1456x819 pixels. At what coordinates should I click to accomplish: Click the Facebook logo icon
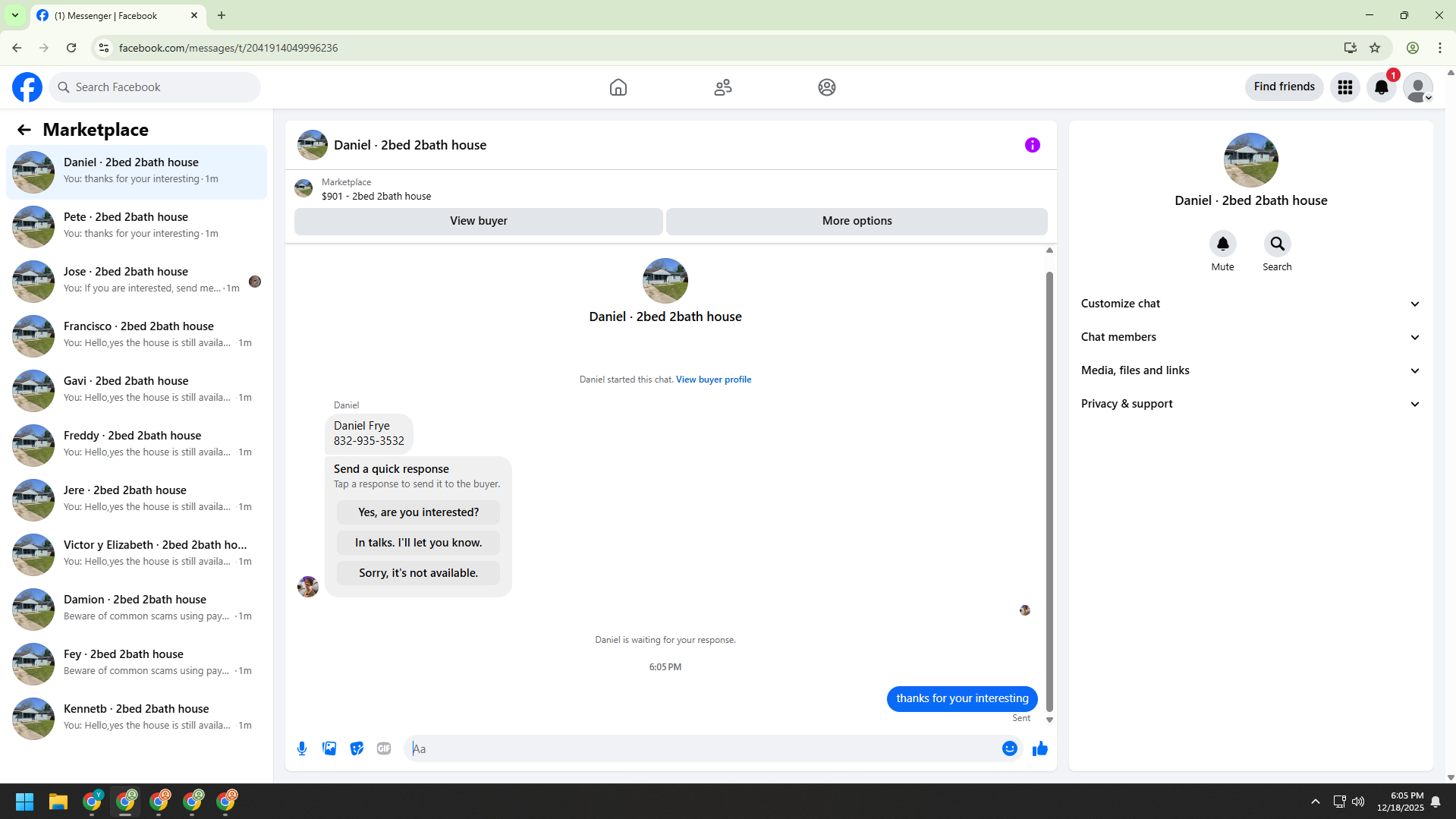tap(27, 87)
